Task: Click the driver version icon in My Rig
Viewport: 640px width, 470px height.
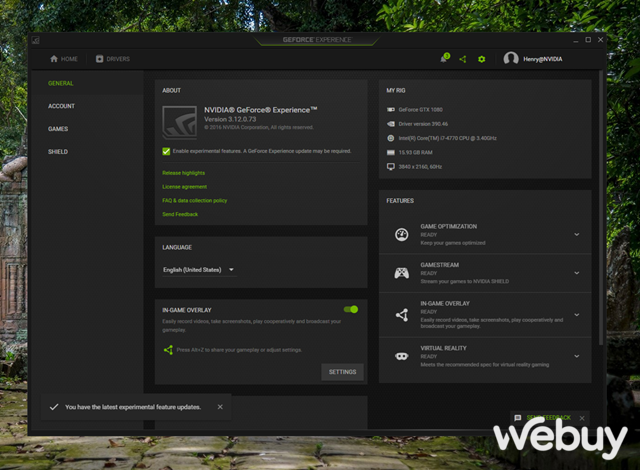Action: coord(391,124)
